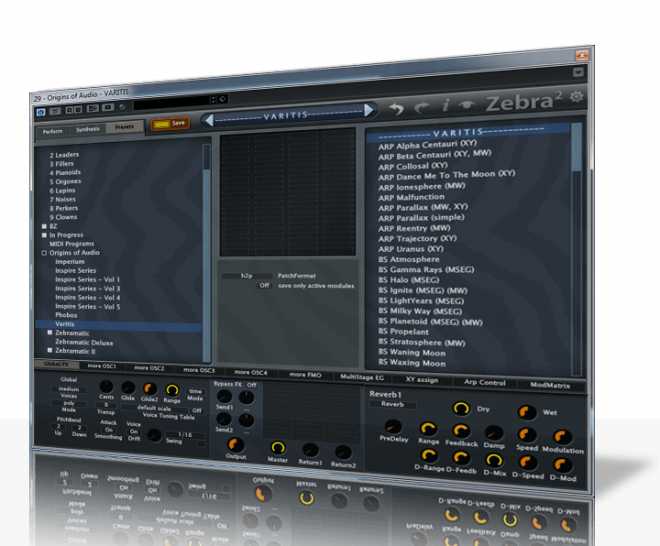
Task: Click the PreDelay knob
Action: (393, 426)
